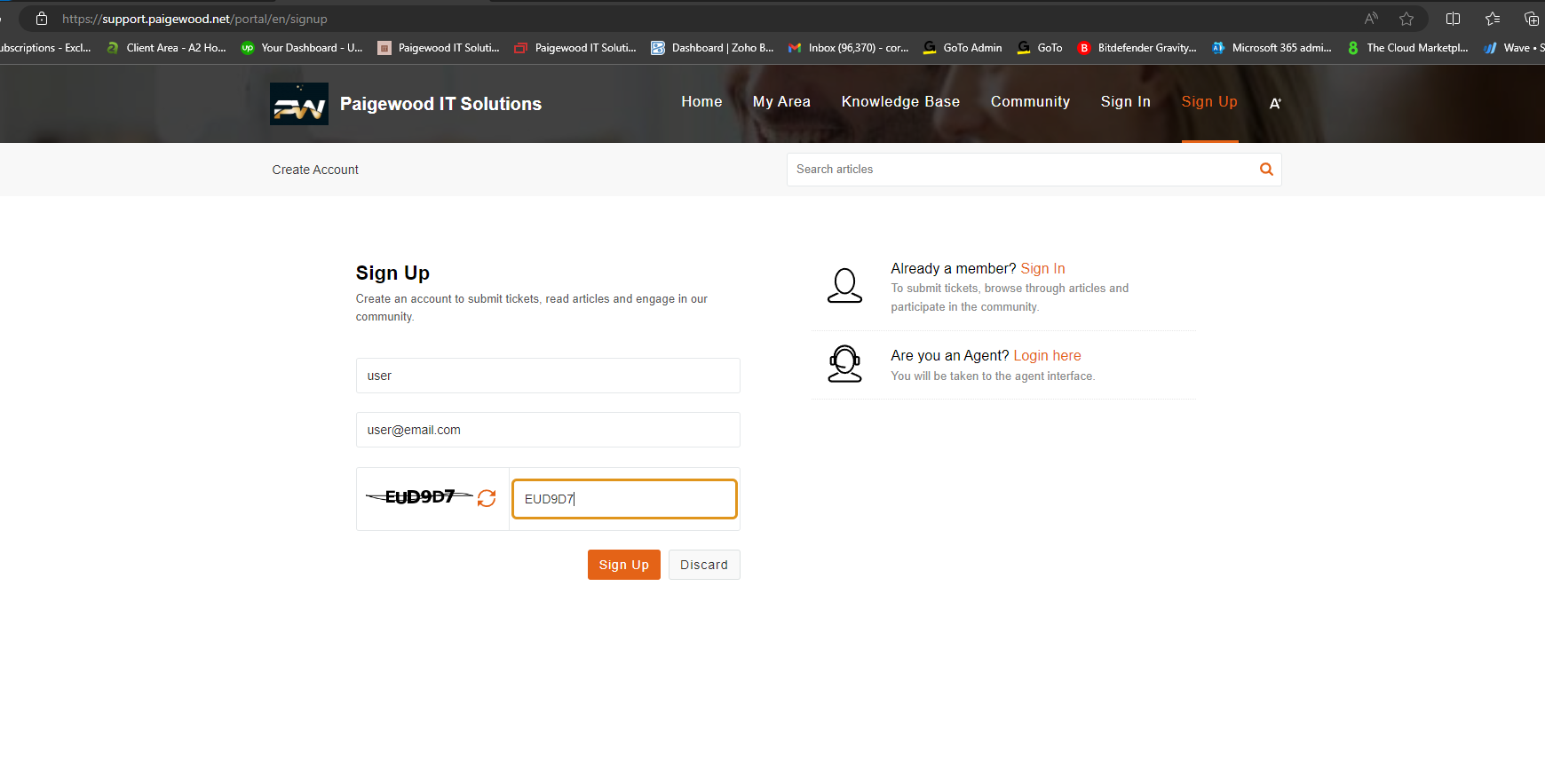Submit form with orange Sign Up button
Image resolution: width=1545 pixels, height=784 pixels.
point(624,565)
